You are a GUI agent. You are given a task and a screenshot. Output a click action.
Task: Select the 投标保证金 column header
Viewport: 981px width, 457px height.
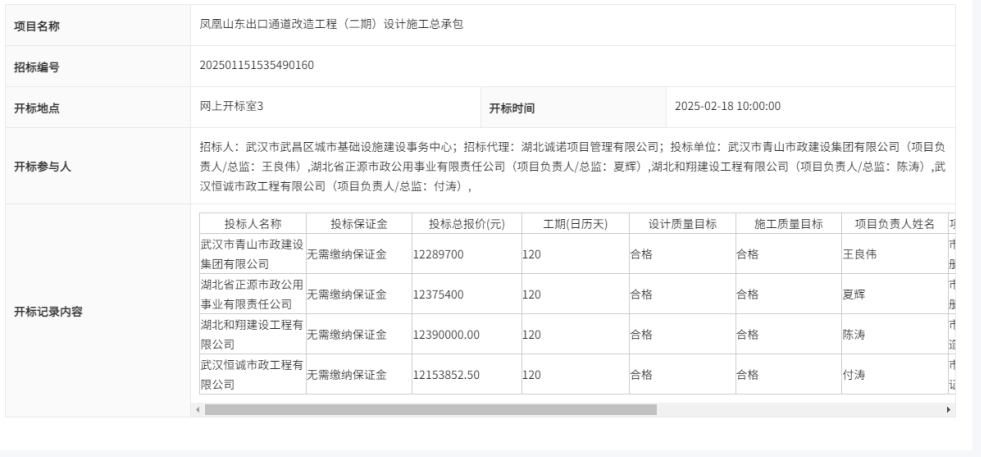(x=357, y=223)
